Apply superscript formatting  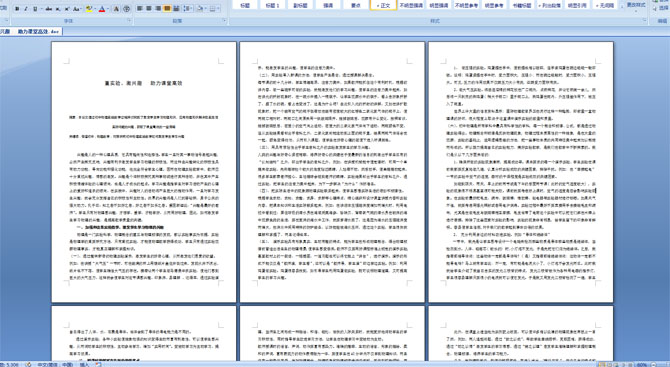[x=67, y=9]
